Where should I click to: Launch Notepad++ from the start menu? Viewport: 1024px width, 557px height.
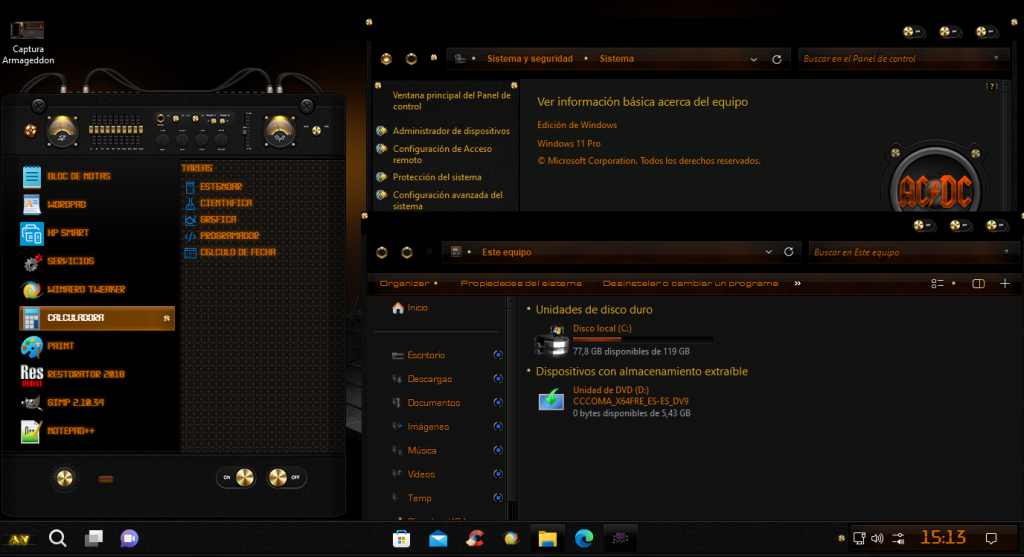click(x=97, y=431)
